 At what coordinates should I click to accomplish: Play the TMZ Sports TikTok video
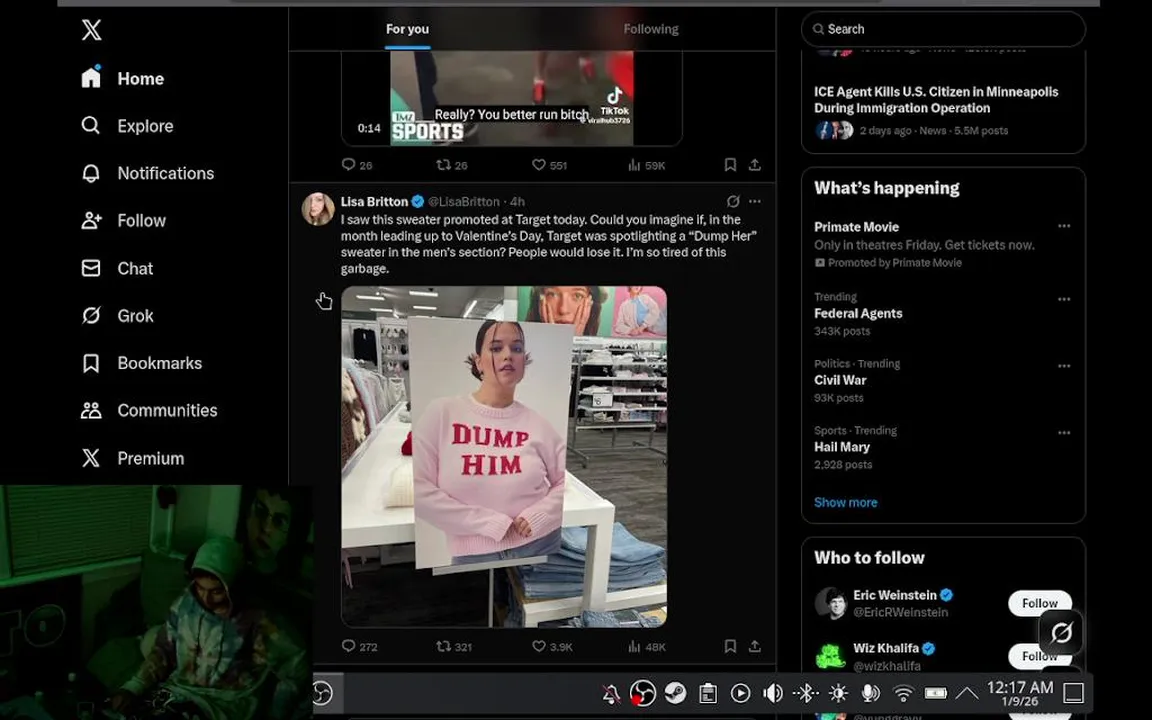pyautogui.click(x=511, y=98)
